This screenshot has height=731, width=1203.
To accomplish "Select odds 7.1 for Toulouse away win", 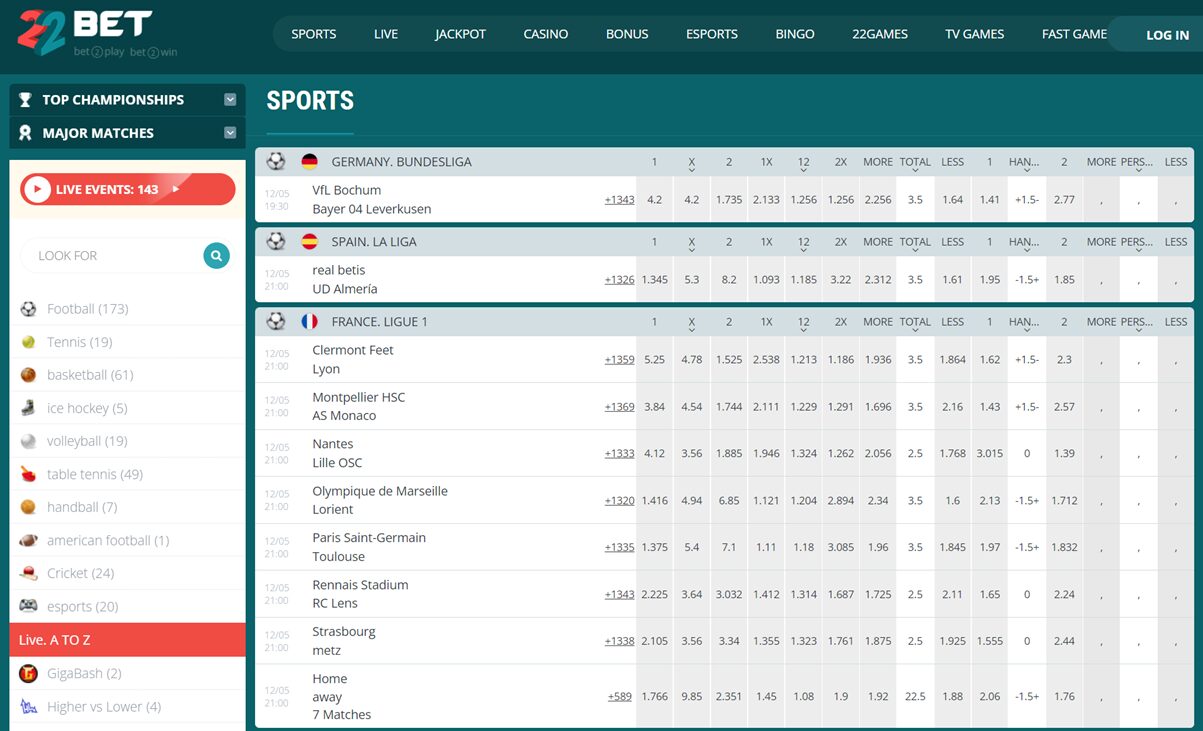I will (x=729, y=547).
